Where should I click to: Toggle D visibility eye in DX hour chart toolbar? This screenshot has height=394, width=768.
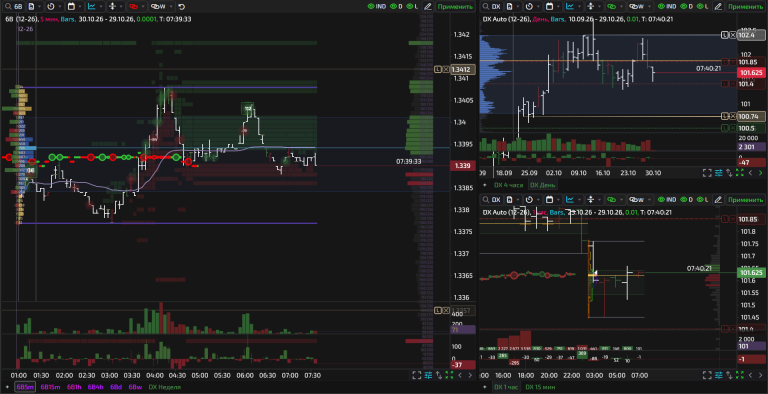pyautogui.click(x=683, y=199)
